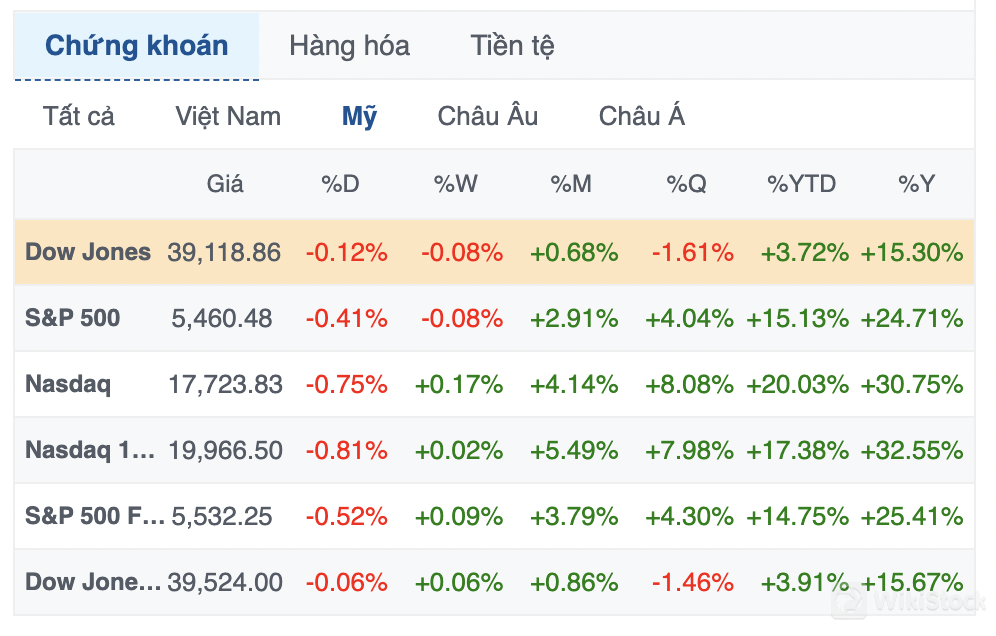Show Việt Nam market indexes
The width and height of the screenshot is (996, 636).
click(x=228, y=116)
